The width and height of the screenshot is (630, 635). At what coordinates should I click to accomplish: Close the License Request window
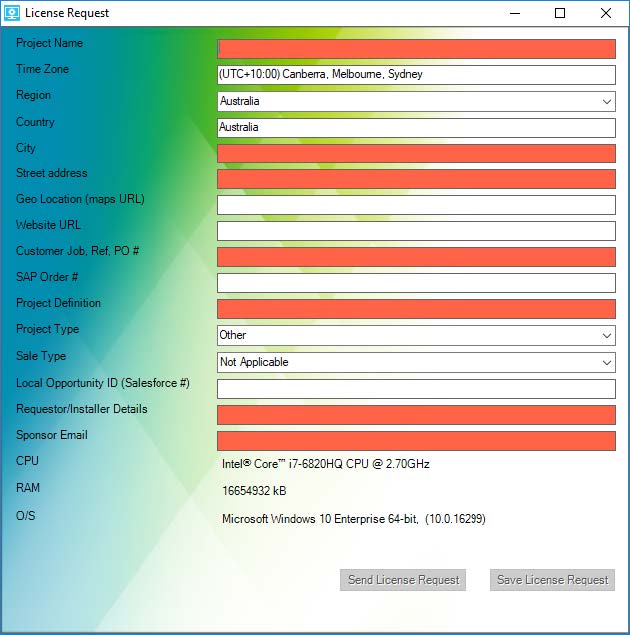[606, 13]
